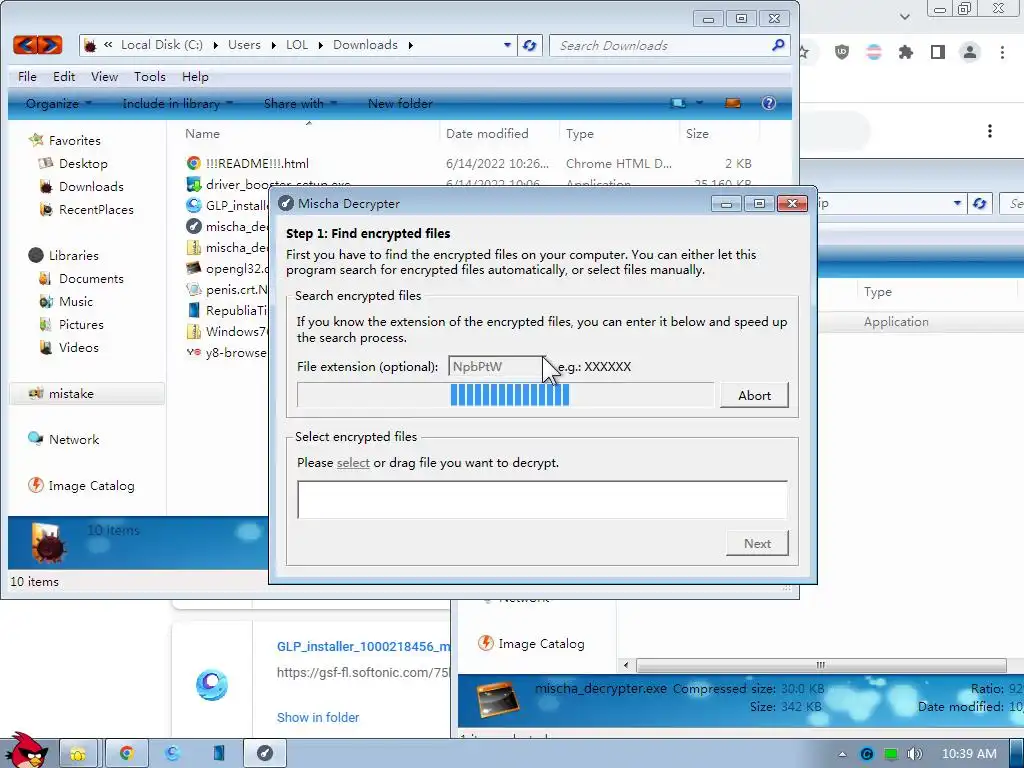Select the mischa_decrypter exe file icon
Viewport: 1024px width, 768px height.
[x=193, y=226]
